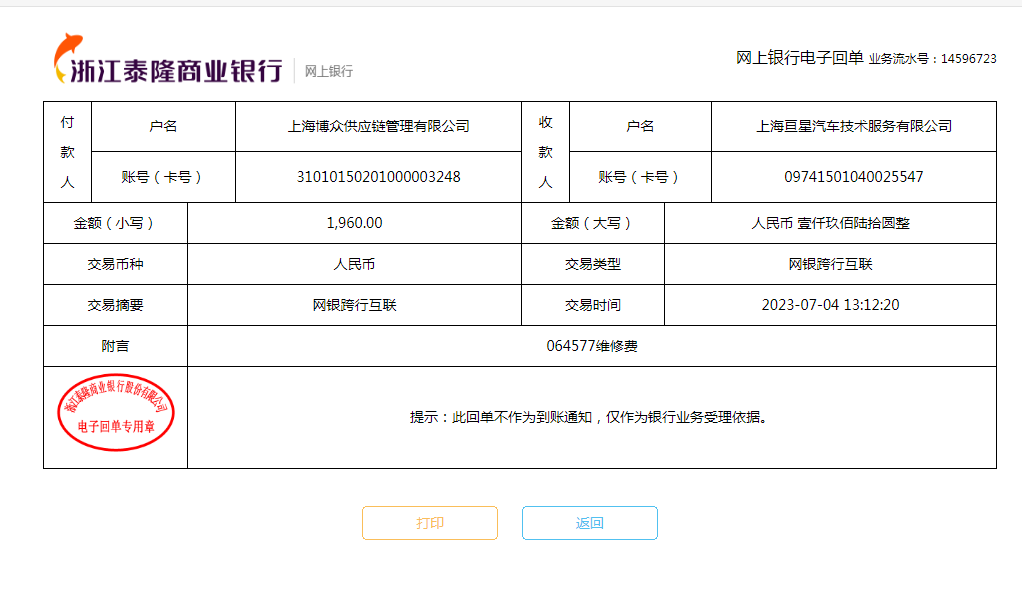The height and width of the screenshot is (590, 1022).
Task: Click the Zhejiang Tailong Bank logo icon
Action: pyautogui.click(x=70, y=57)
